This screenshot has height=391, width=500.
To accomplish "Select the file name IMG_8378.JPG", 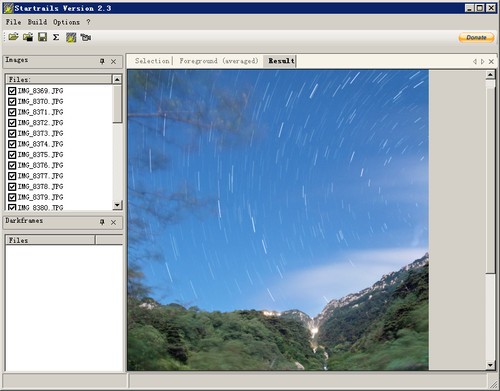I will (40, 187).
